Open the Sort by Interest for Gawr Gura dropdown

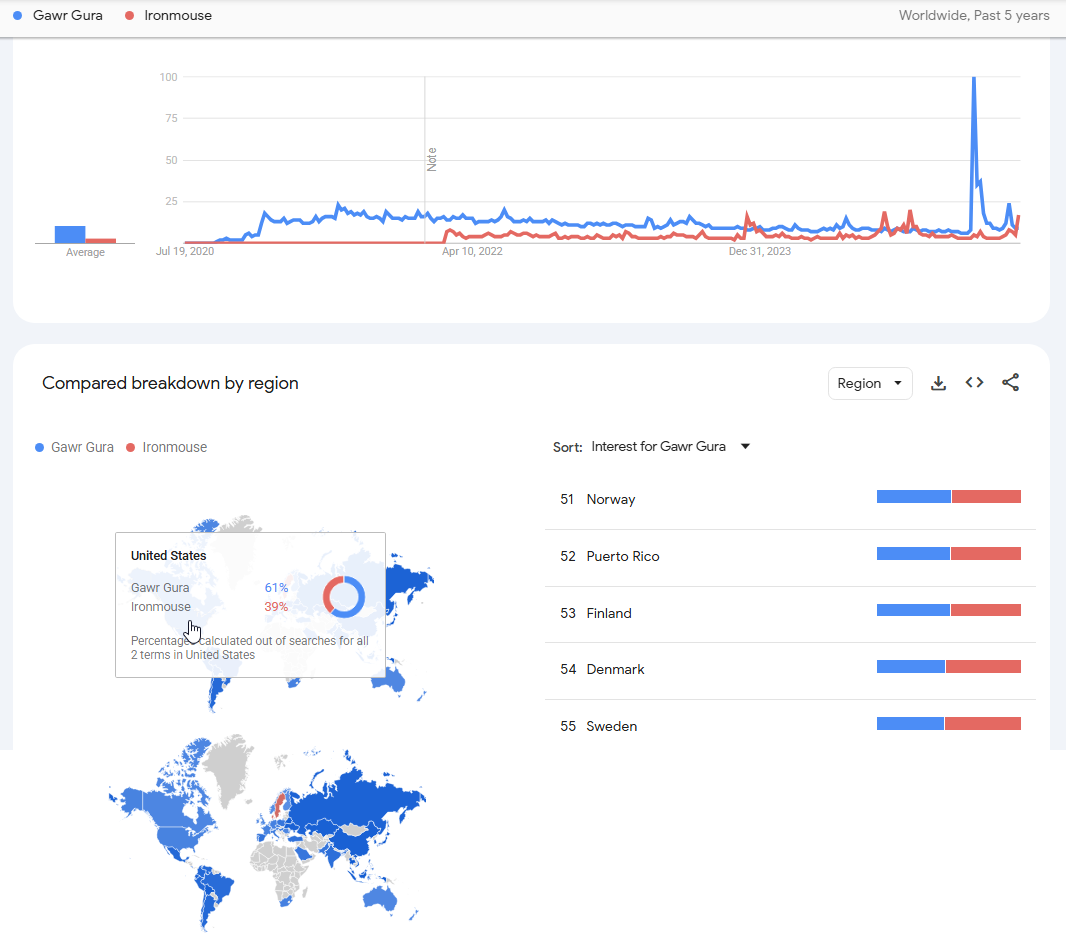click(670, 447)
